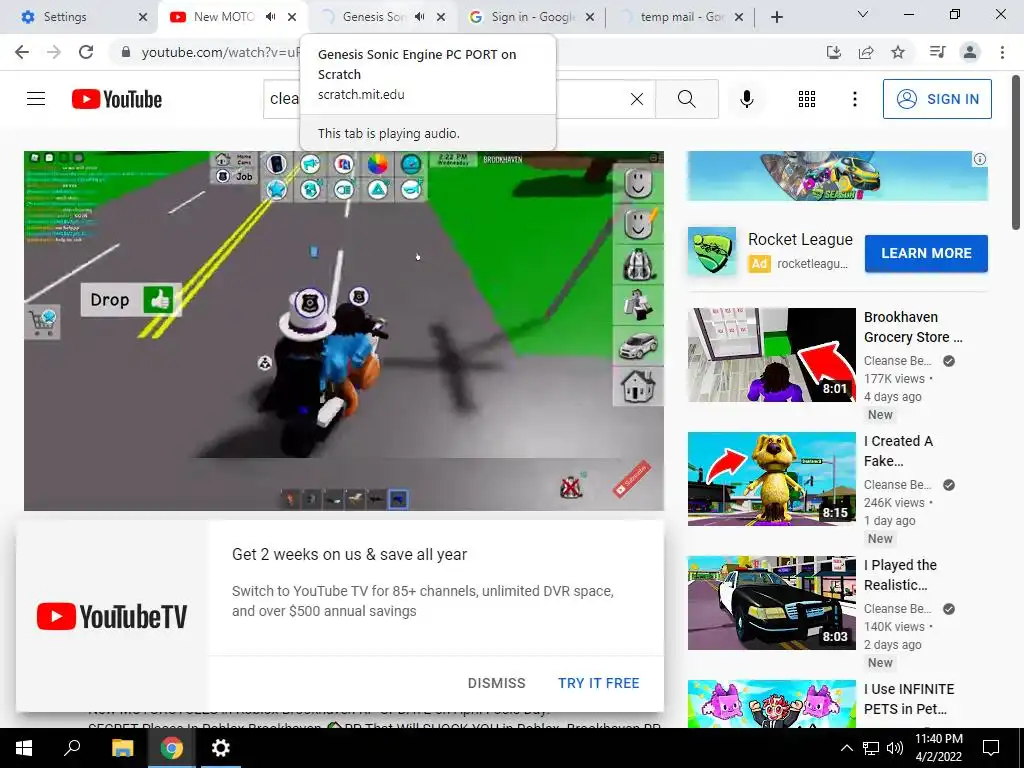Mute audio on the New MOTO tab
Viewport: 1024px width, 768px height.
[270, 17]
